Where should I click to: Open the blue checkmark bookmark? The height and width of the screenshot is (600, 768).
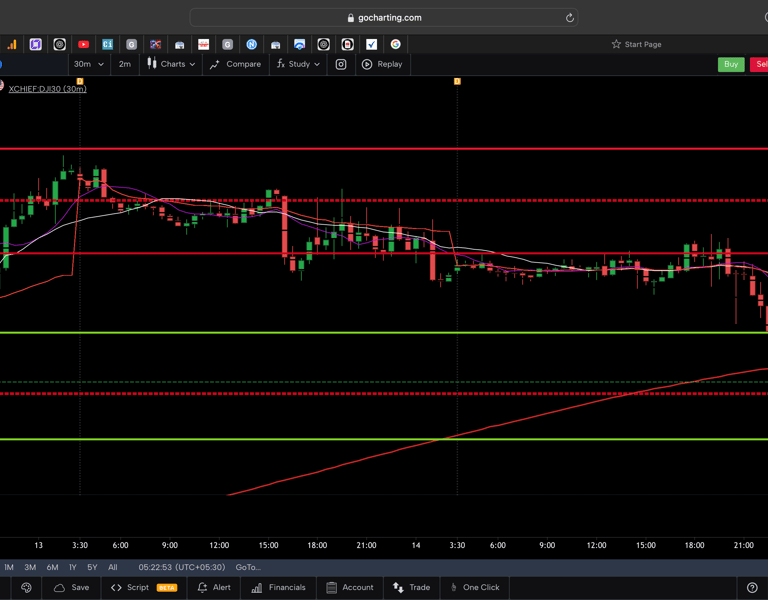coord(371,45)
